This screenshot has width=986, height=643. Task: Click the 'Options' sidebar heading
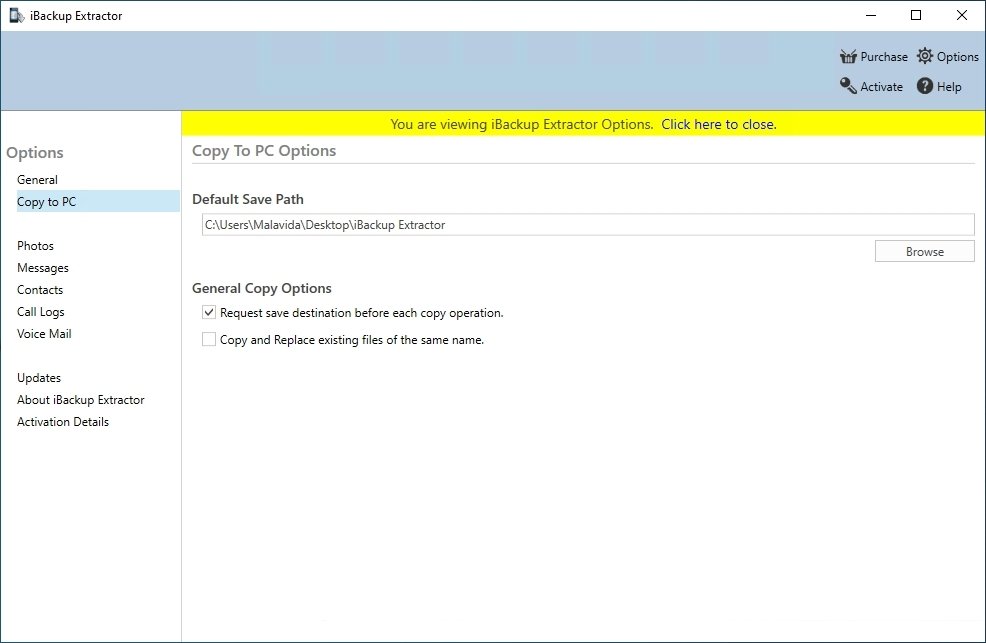click(35, 153)
